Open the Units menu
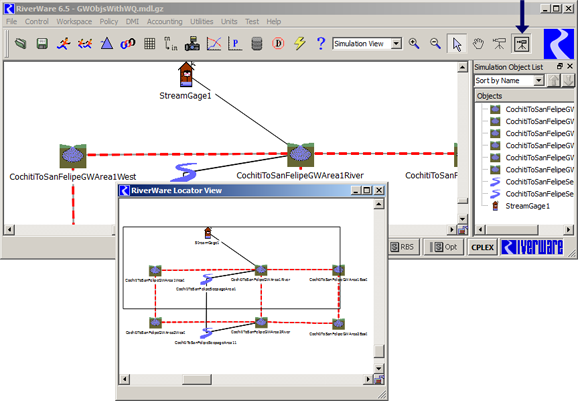This screenshot has width=578, height=401. pyautogui.click(x=229, y=22)
